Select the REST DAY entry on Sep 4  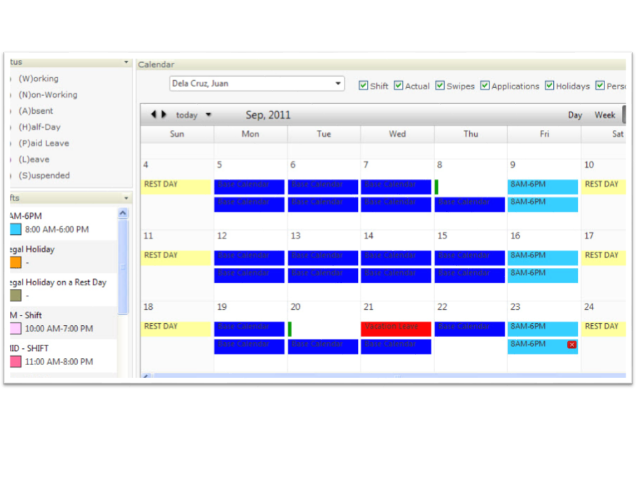click(175, 186)
